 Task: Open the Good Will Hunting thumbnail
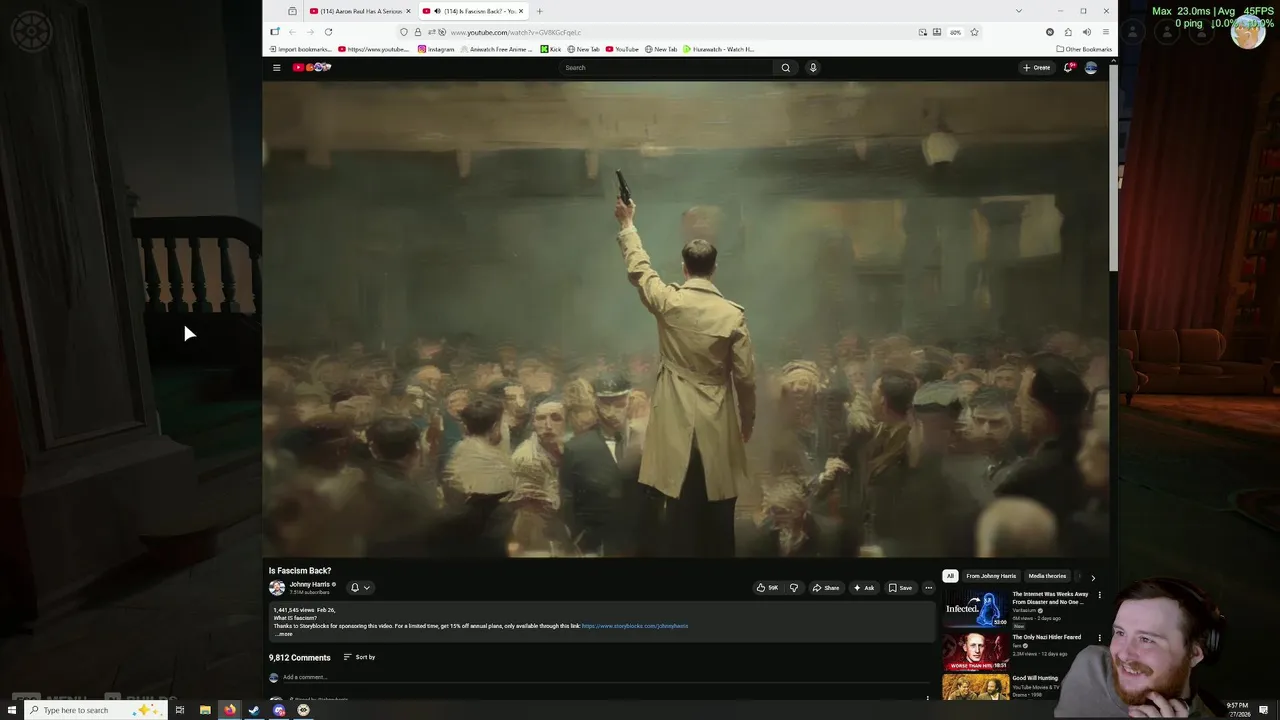tap(976, 687)
